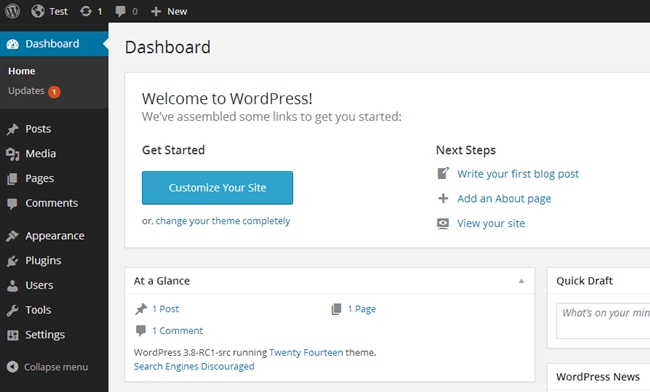Open the Pages menu

pyautogui.click(x=39, y=179)
